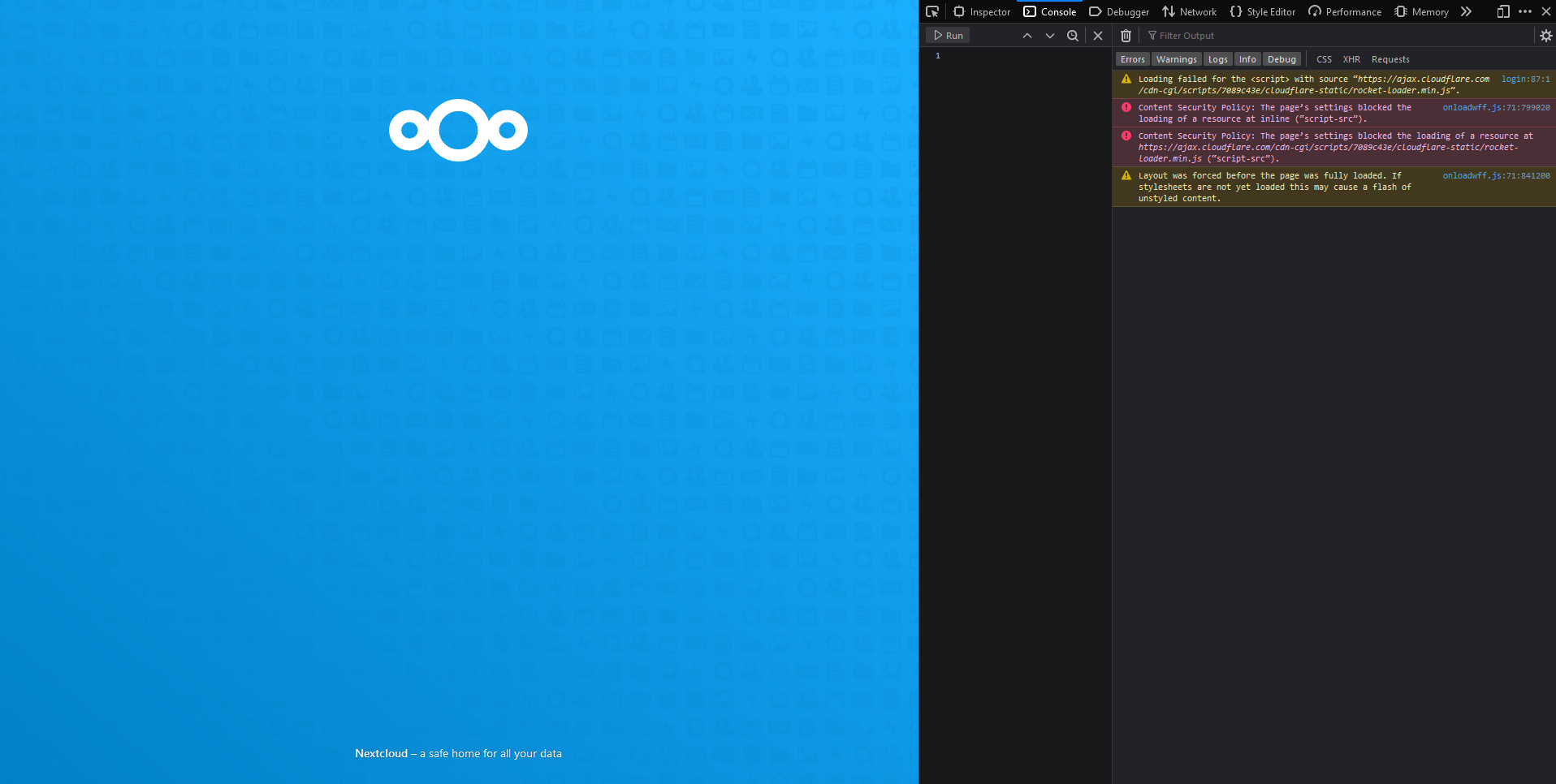Toggle Warnings filter
Screen dimensions: 1556x784
click(1177, 59)
